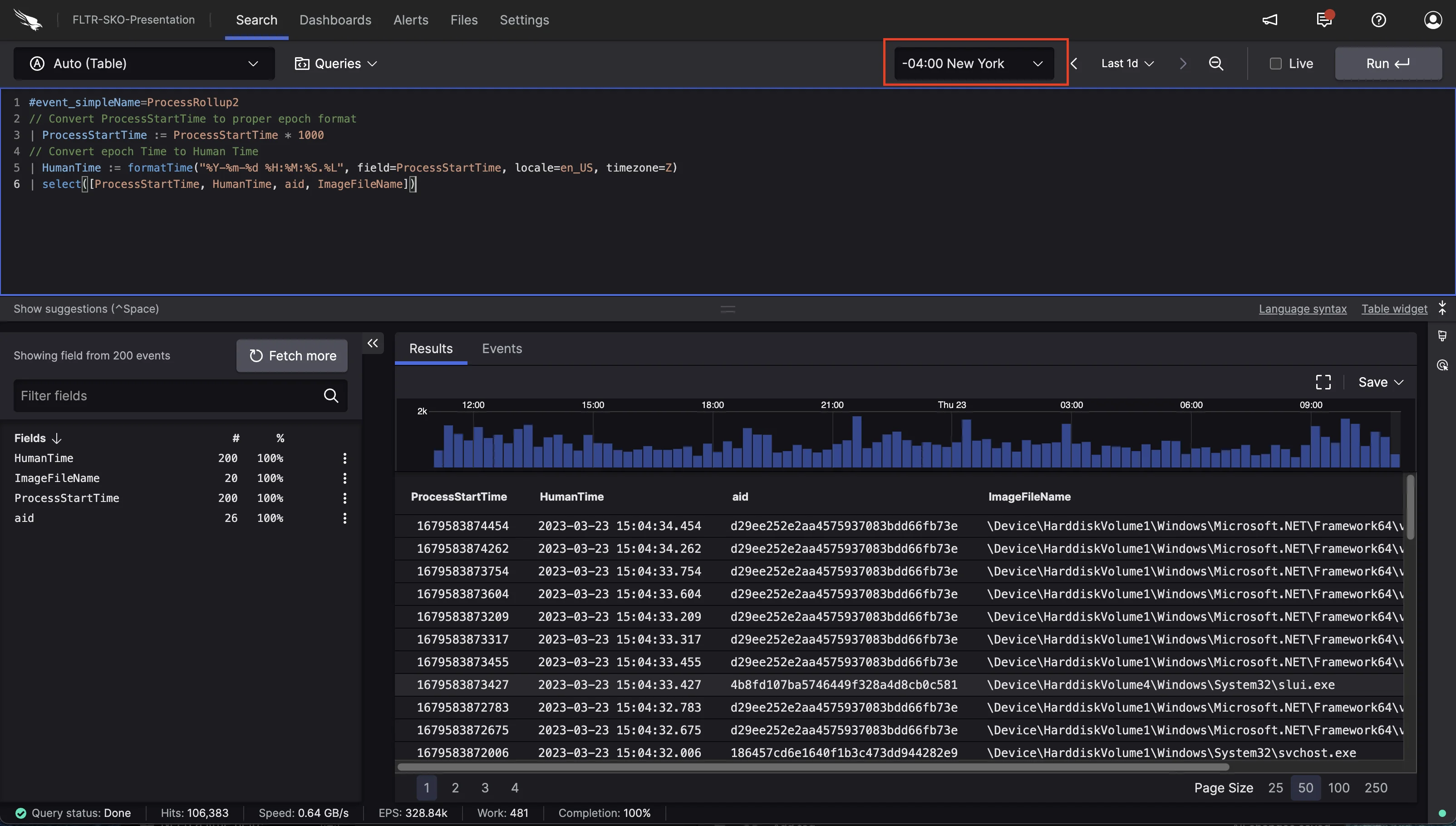Open the Settings tab
The image size is (1456, 826).
point(524,20)
